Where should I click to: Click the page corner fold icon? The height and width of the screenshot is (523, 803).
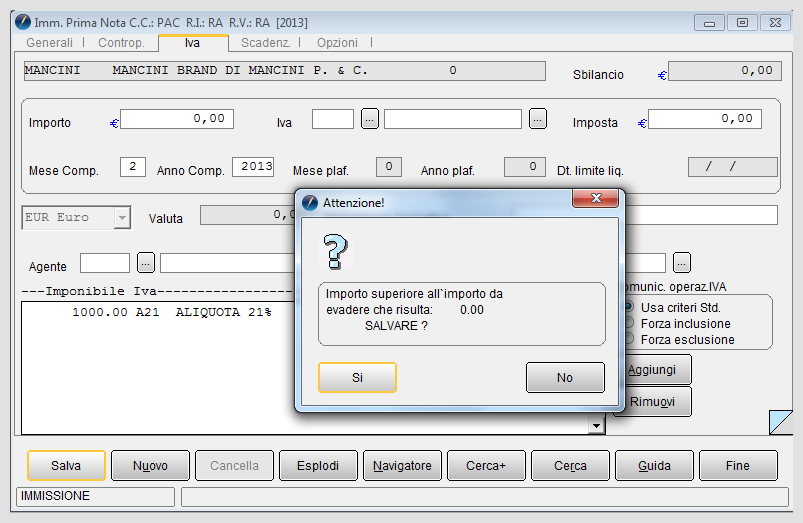(780, 422)
